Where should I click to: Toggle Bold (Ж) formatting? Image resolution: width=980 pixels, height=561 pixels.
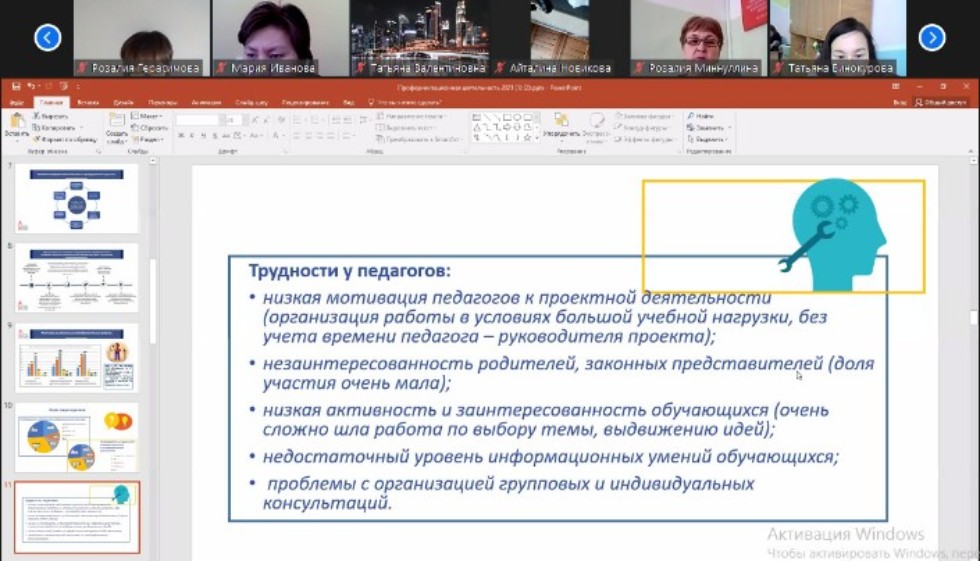pos(181,136)
